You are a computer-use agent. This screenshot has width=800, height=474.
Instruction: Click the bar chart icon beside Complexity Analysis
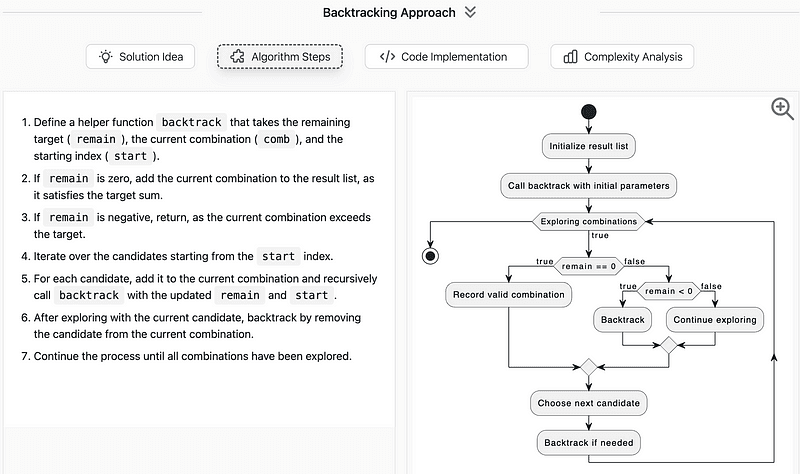(570, 57)
